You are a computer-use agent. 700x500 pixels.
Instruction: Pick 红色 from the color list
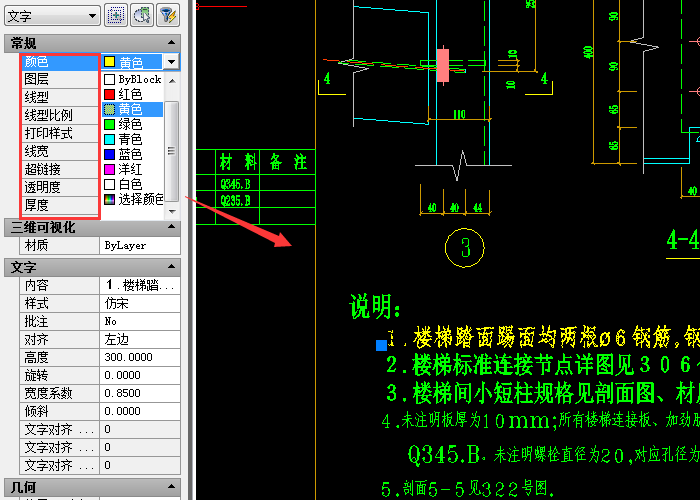pyautogui.click(x=133, y=94)
